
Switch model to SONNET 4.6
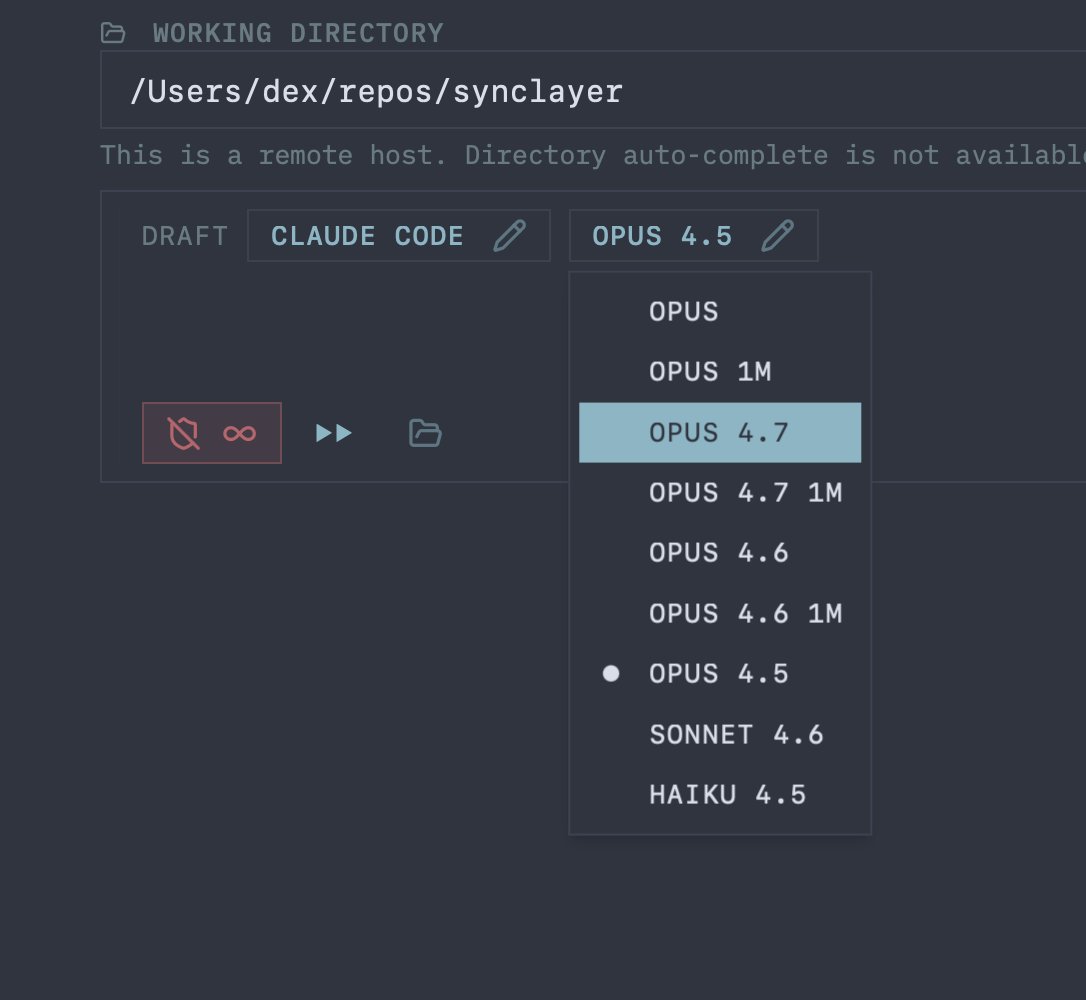[x=720, y=734]
